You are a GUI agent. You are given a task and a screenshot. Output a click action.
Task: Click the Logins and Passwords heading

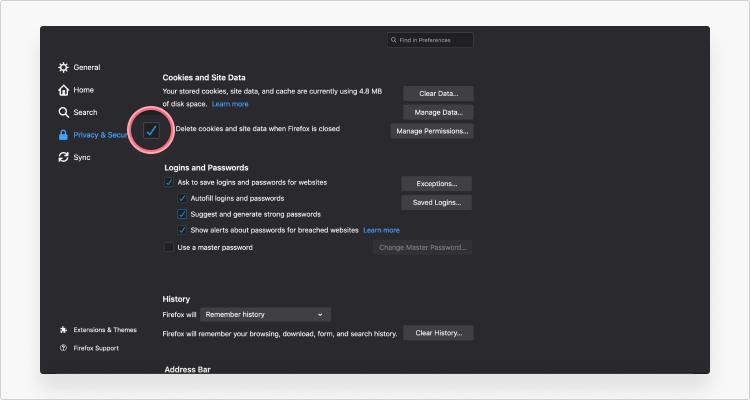coord(206,168)
